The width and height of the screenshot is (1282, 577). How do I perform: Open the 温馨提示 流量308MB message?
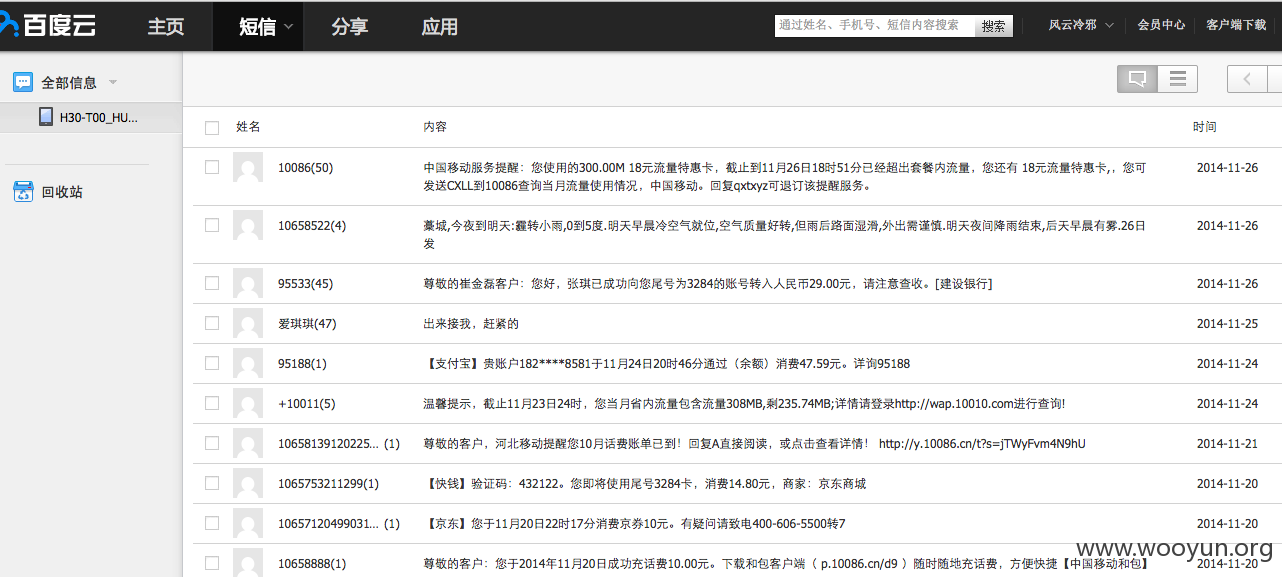click(744, 404)
